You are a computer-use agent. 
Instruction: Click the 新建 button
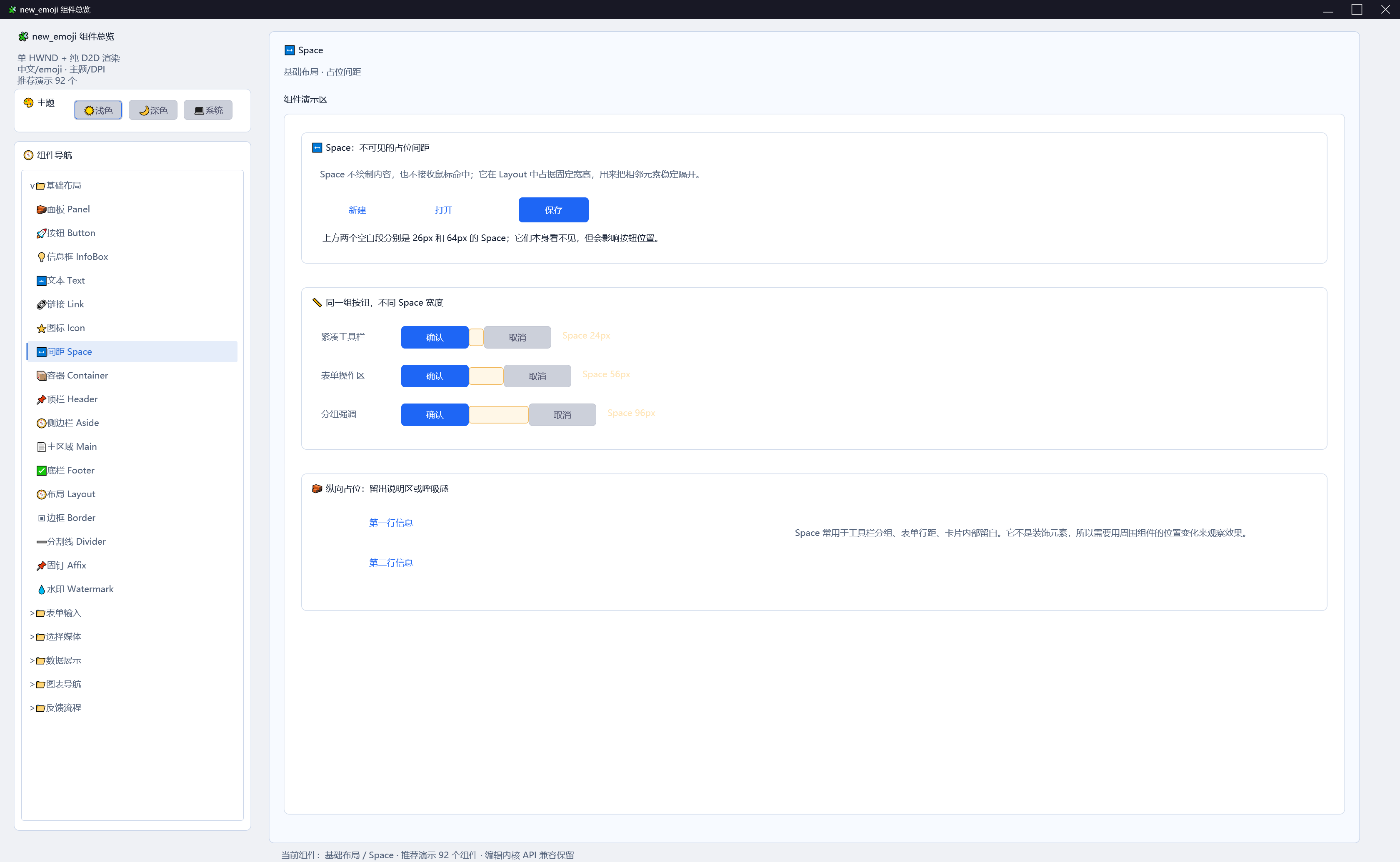(x=357, y=210)
